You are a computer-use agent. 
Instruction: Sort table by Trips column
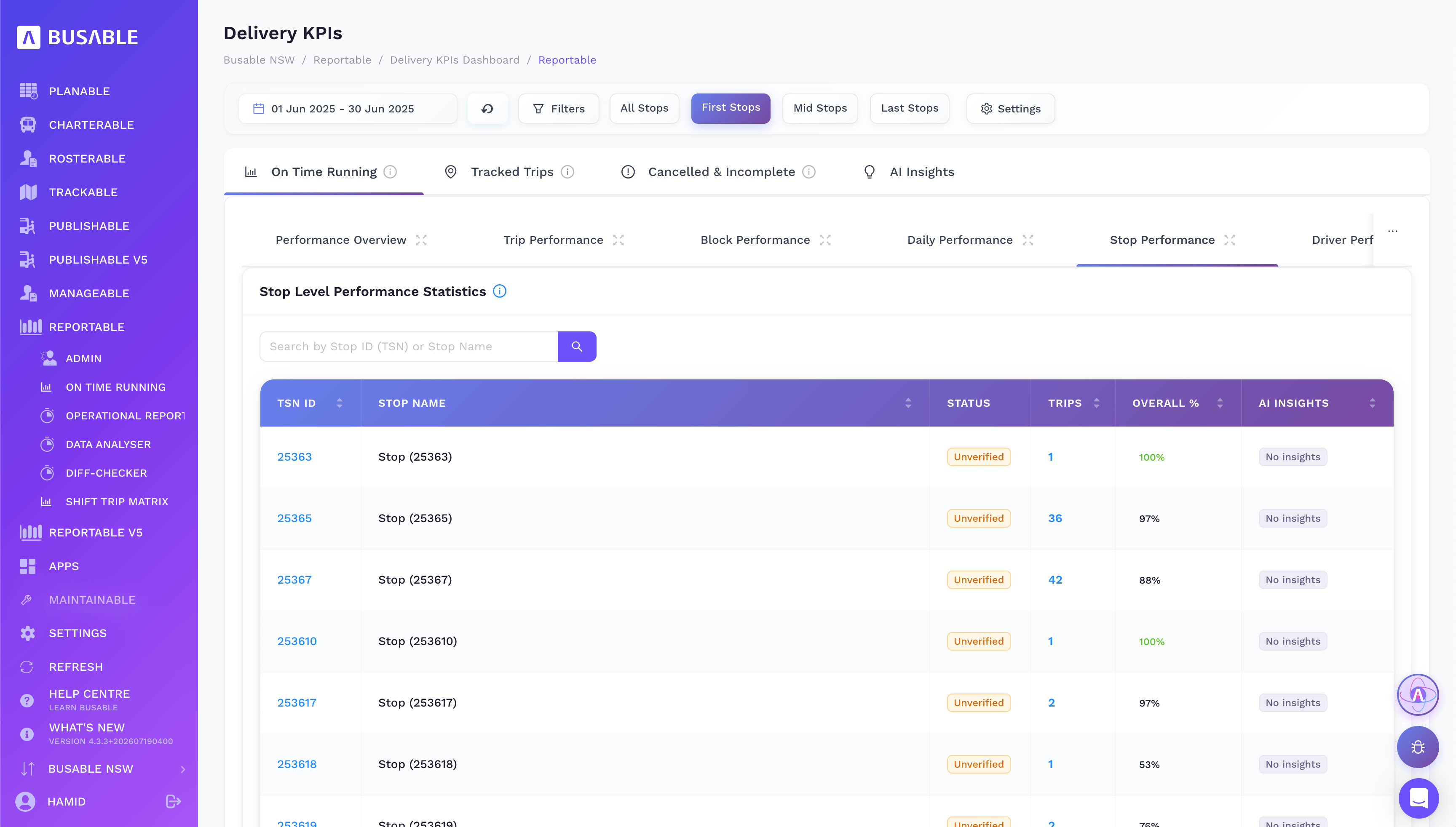point(1096,403)
